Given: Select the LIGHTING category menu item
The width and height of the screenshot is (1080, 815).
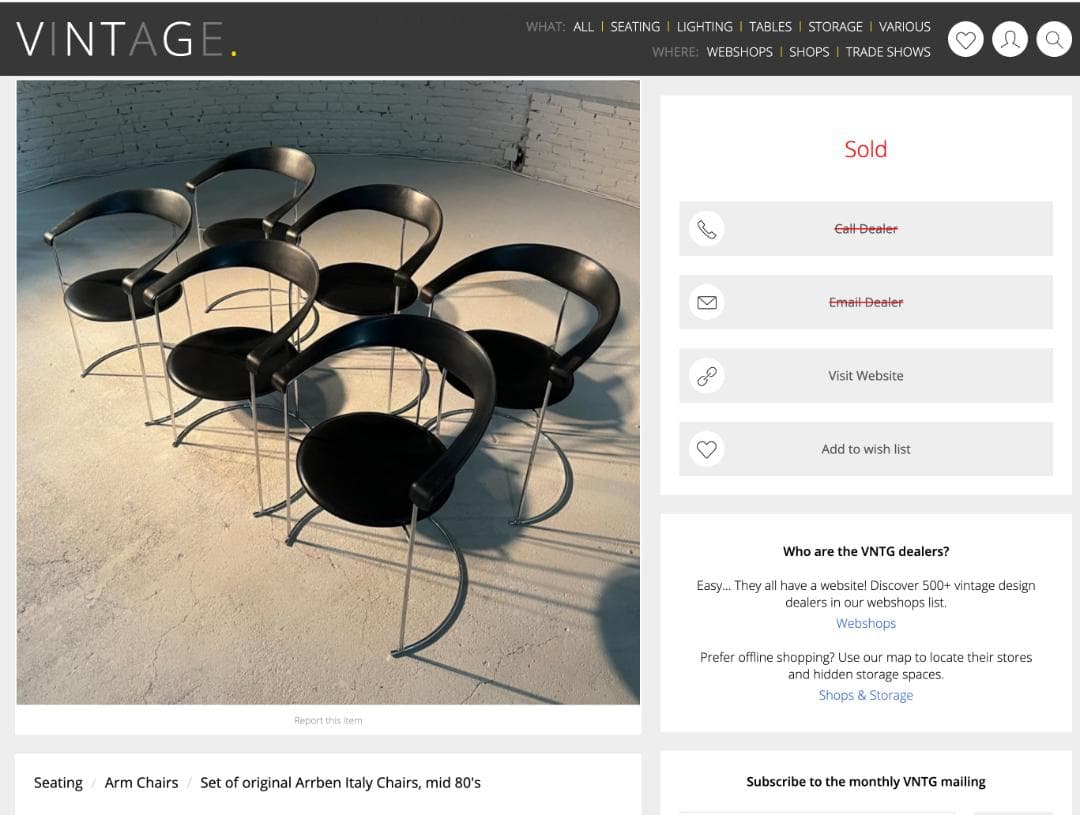Looking at the screenshot, I should point(704,27).
